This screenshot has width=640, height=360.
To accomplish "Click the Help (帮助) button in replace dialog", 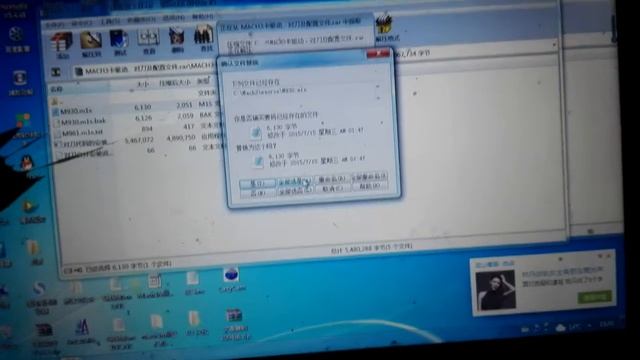I will (x=369, y=187).
